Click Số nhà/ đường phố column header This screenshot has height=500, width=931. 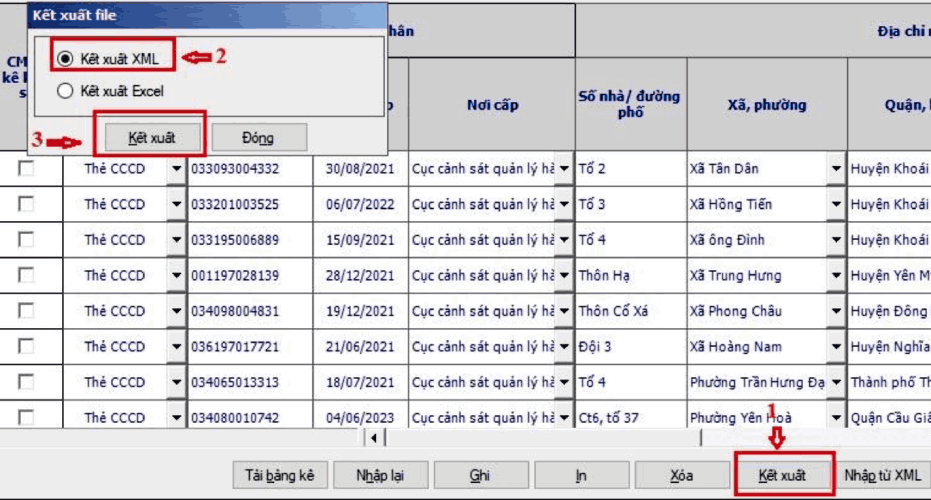(x=631, y=105)
